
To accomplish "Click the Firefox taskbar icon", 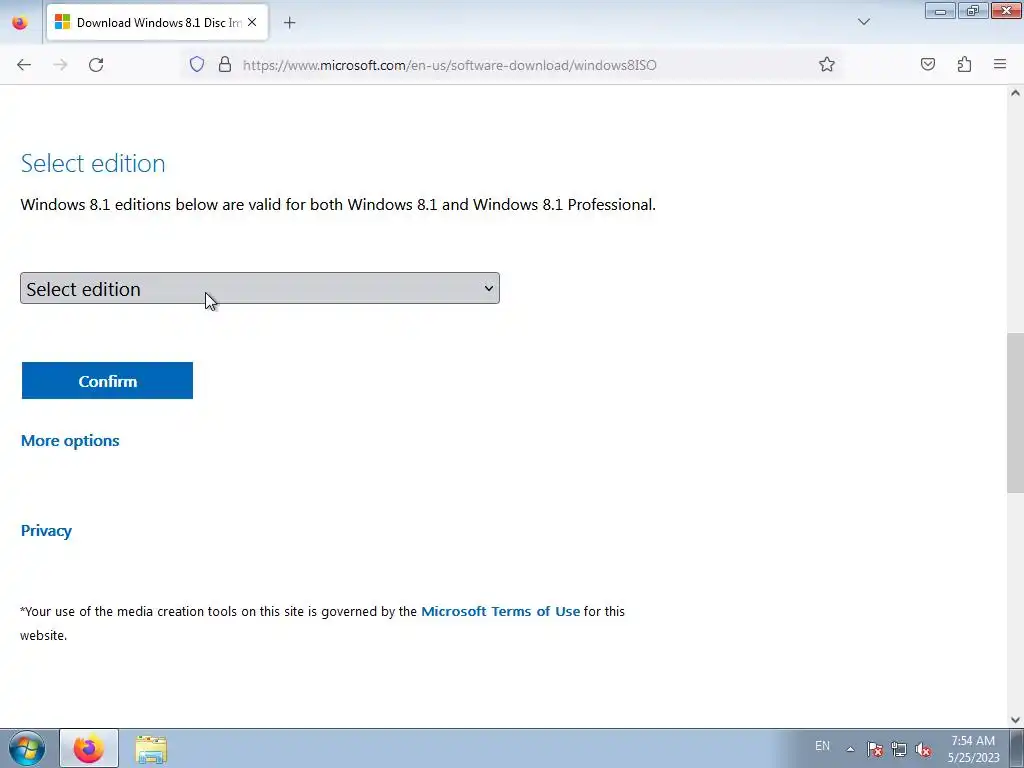I will pyautogui.click(x=89, y=748).
